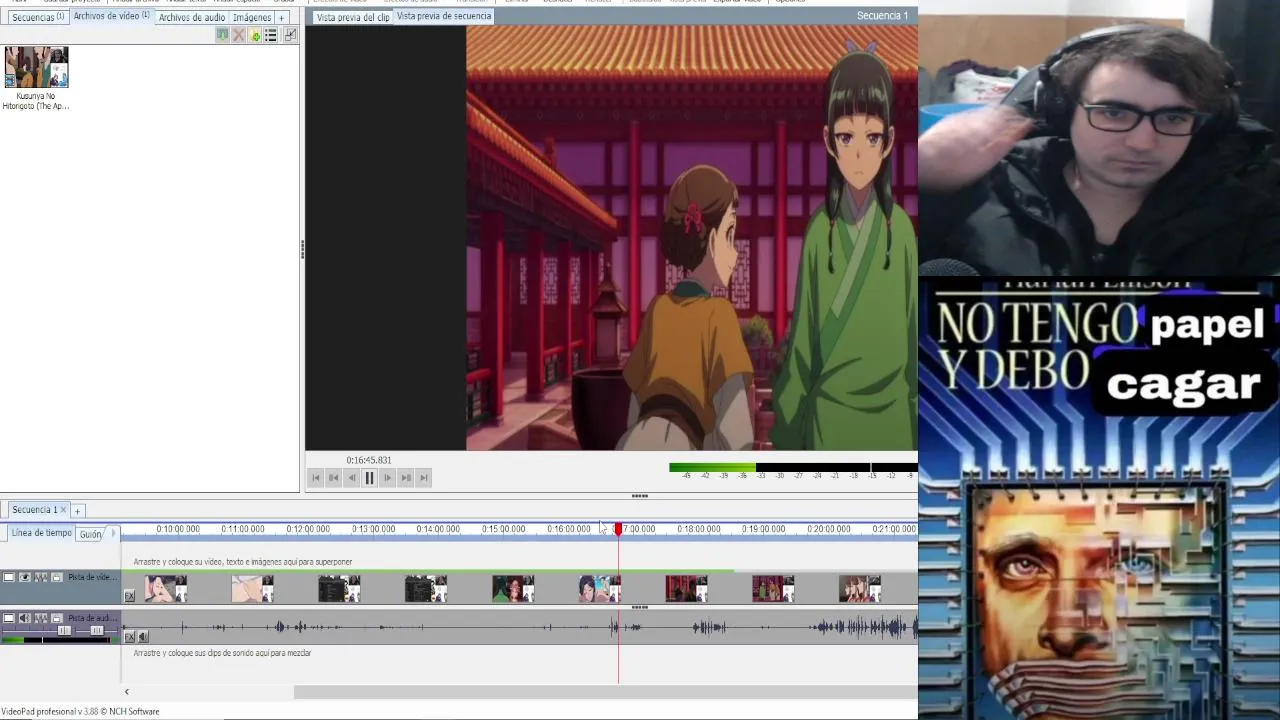Image resolution: width=1280 pixels, height=720 pixels.
Task: Step back one frame
Action: point(351,478)
